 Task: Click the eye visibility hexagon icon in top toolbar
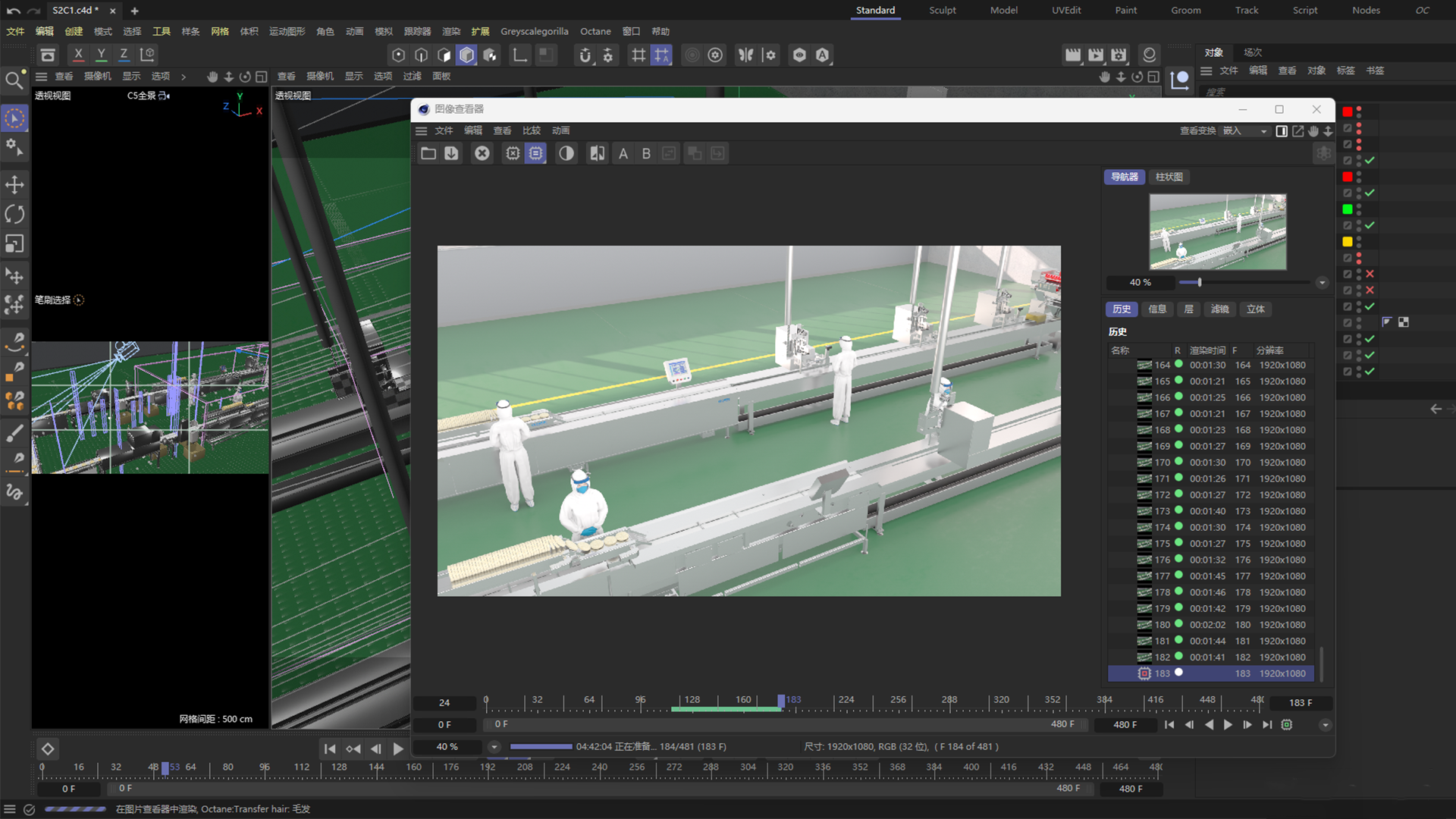click(799, 55)
